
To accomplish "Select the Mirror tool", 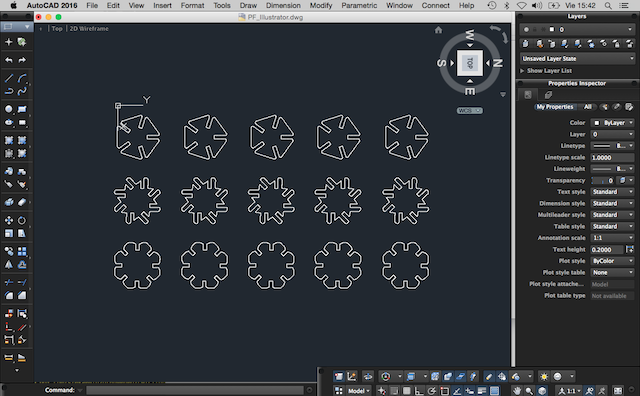I will 9,265.
